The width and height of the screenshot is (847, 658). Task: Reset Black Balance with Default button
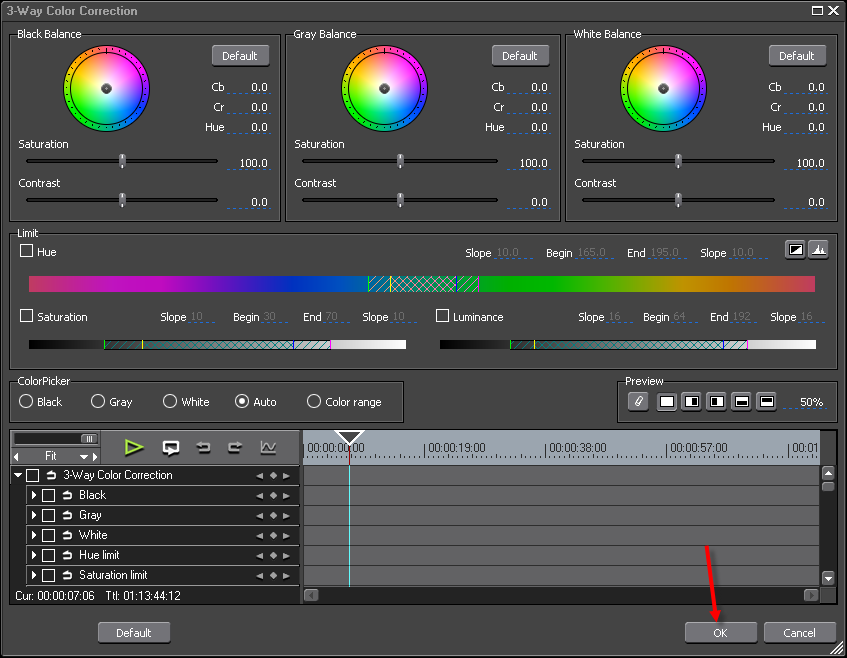(x=240, y=56)
